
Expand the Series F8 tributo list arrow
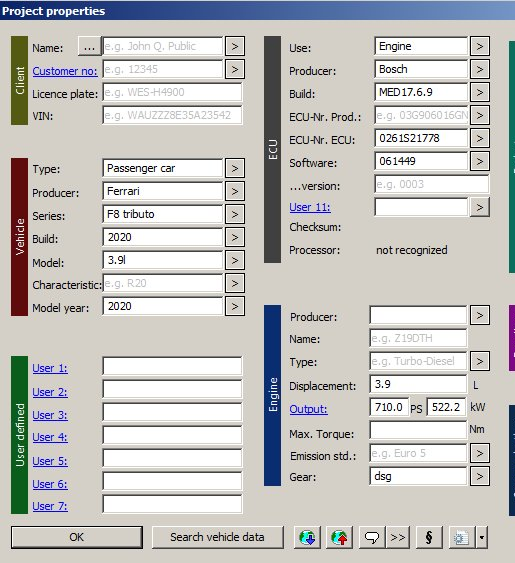(x=235, y=214)
